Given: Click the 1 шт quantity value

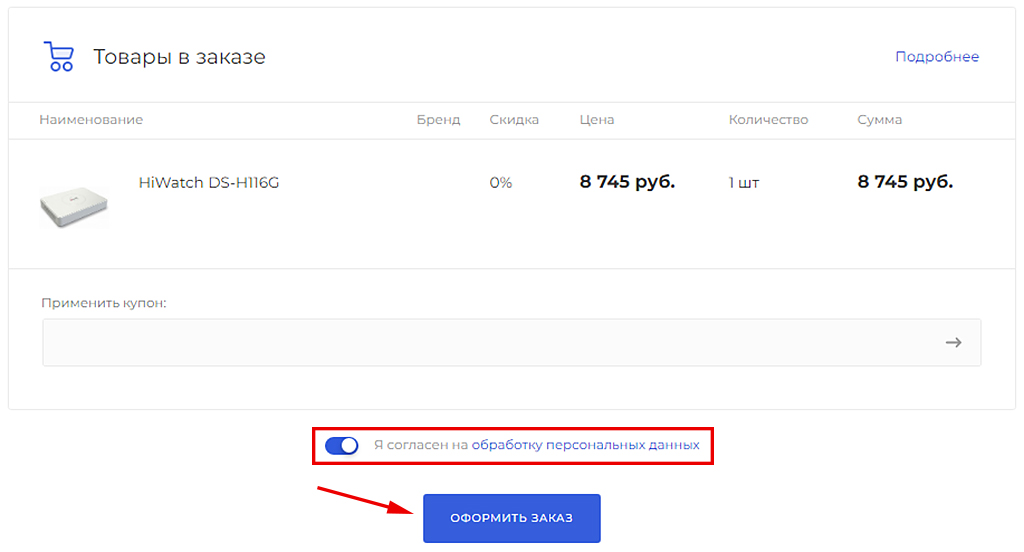Looking at the screenshot, I should click(744, 183).
